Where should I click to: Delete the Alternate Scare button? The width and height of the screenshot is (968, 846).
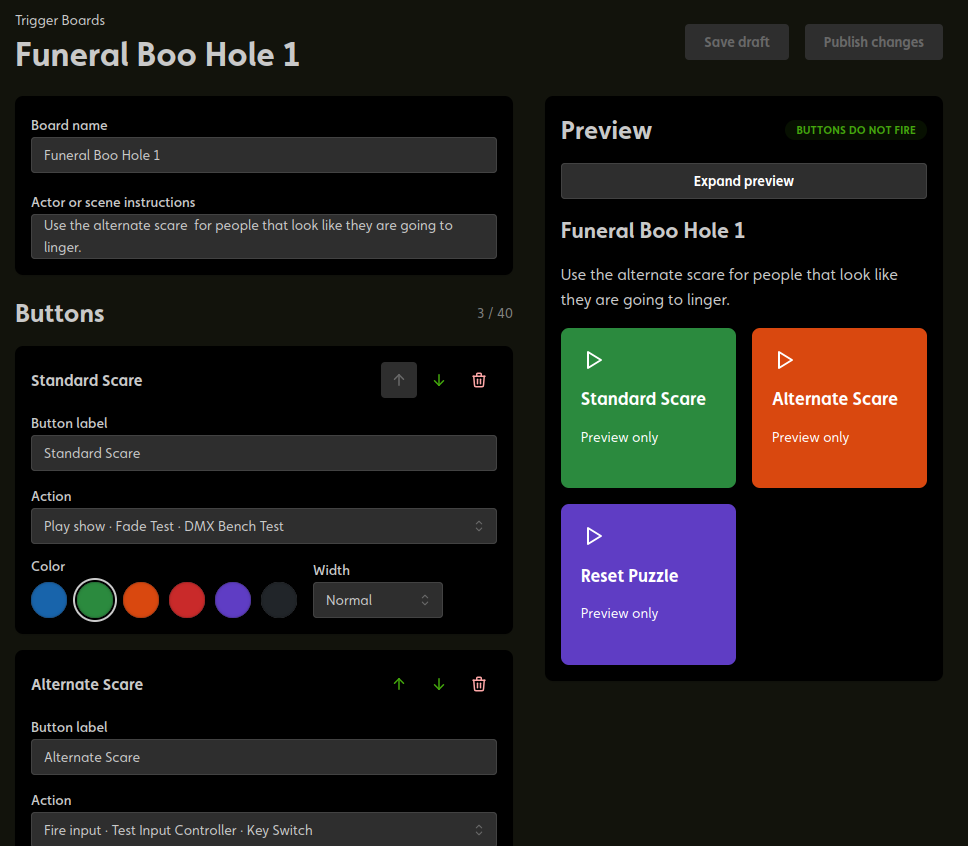coord(478,684)
